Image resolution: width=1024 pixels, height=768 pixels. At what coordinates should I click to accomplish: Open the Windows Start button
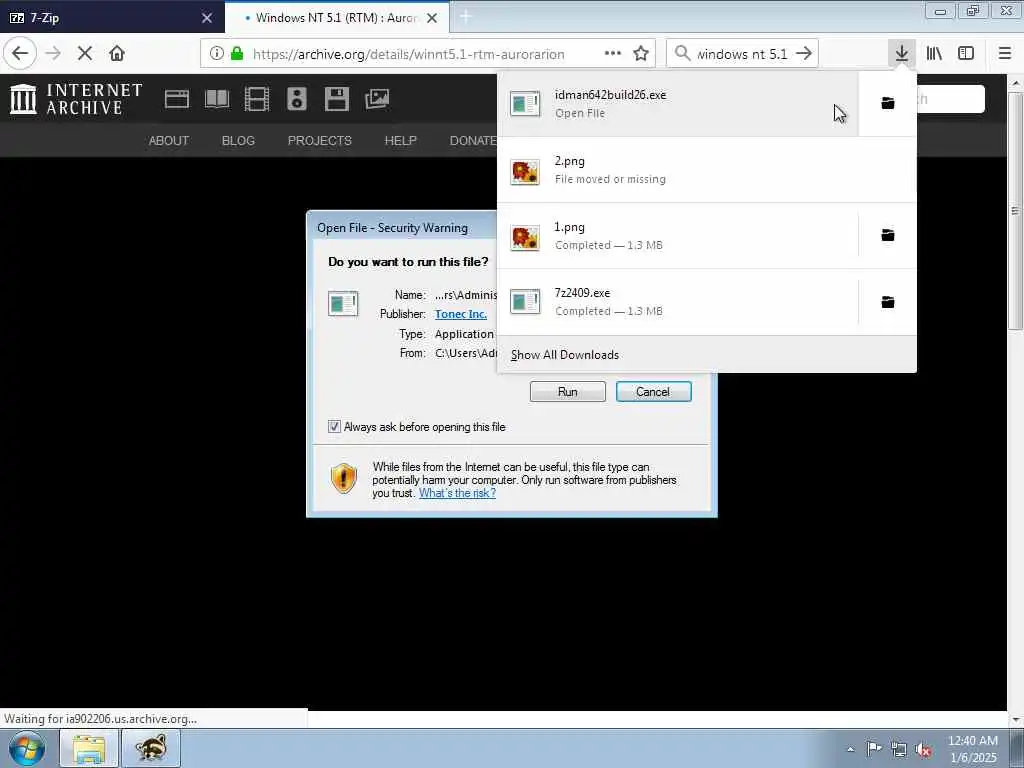pos(27,748)
